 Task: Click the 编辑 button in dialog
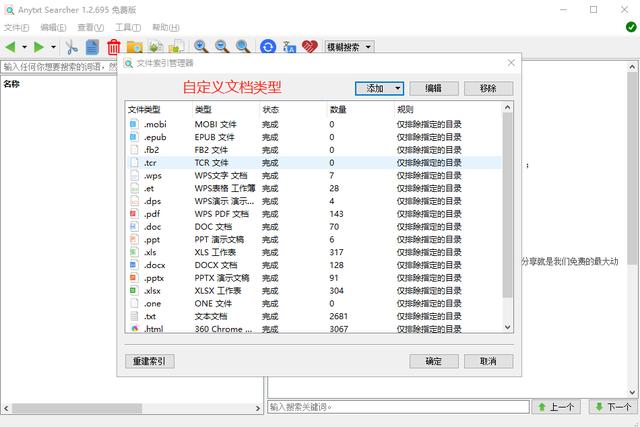(x=434, y=88)
